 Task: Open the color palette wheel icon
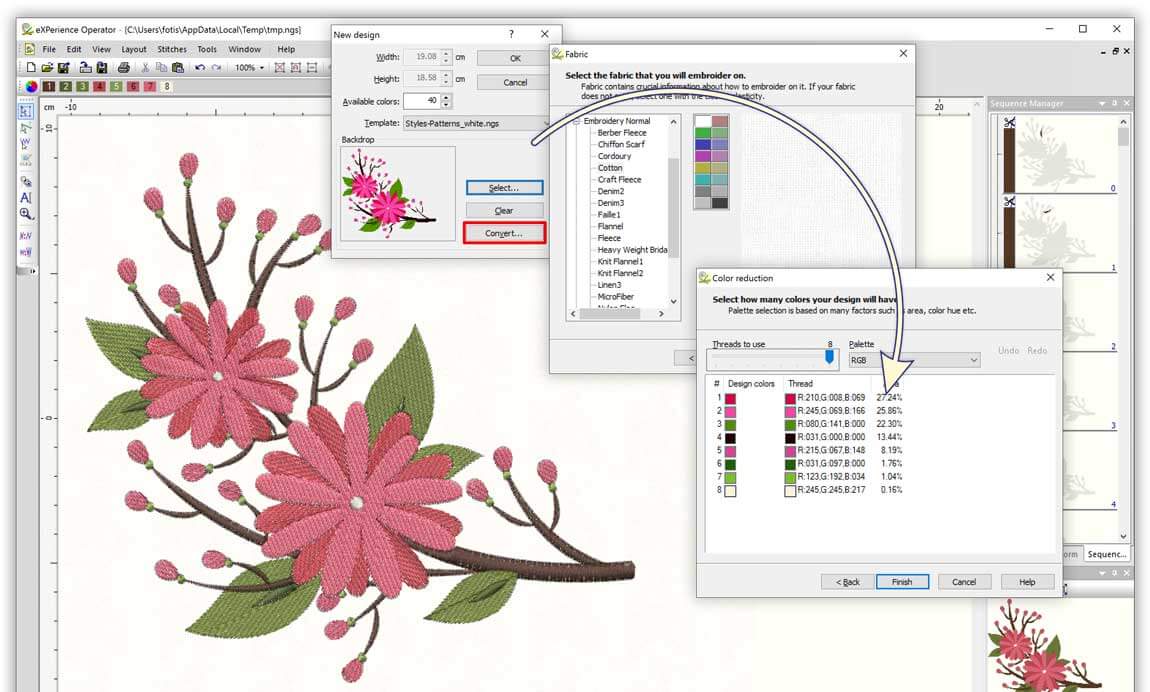click(x=33, y=85)
